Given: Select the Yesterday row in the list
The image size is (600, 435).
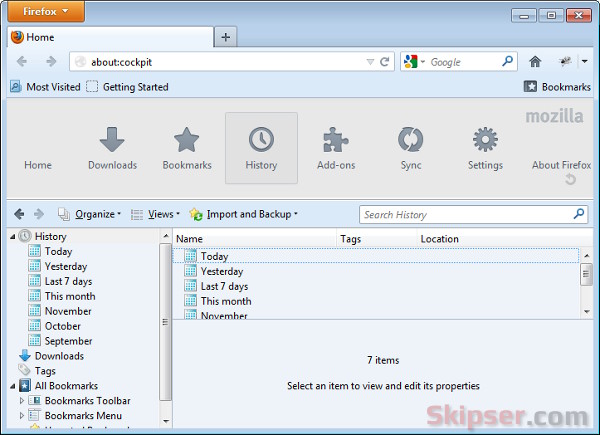Looking at the screenshot, I should (x=376, y=271).
